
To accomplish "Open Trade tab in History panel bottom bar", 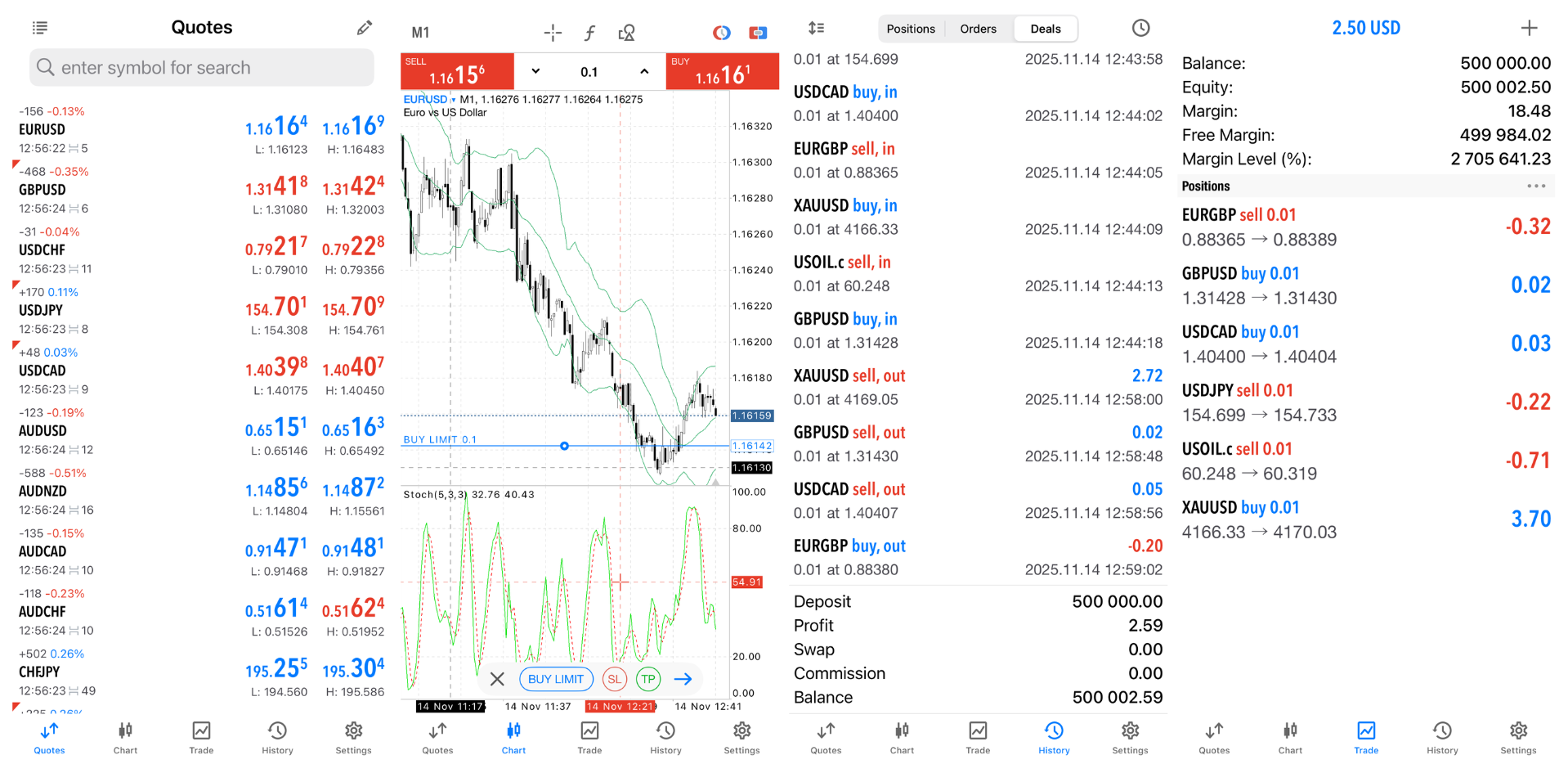I will tap(978, 737).
